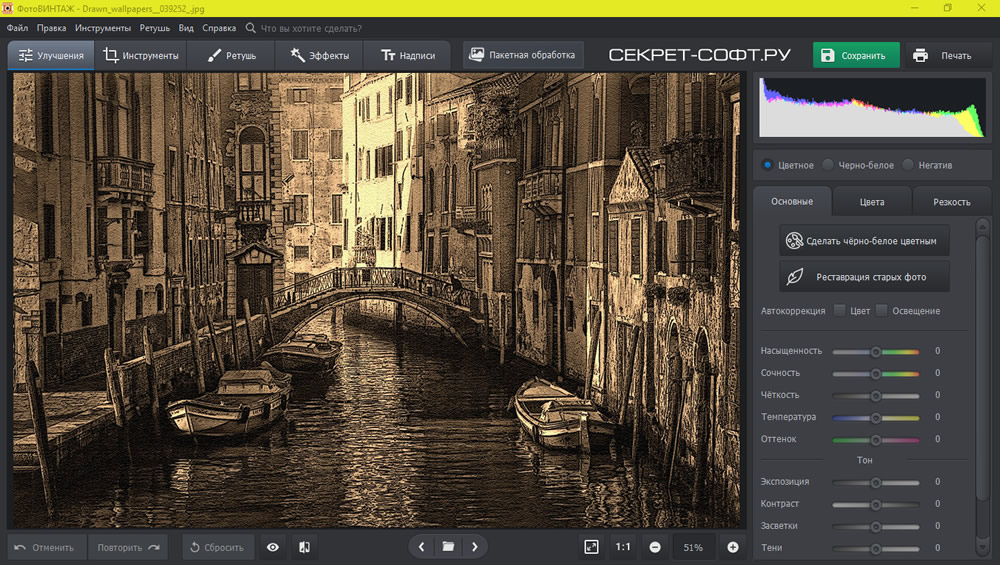
Task: Click the Температура slider handle
Action: pos(876,418)
